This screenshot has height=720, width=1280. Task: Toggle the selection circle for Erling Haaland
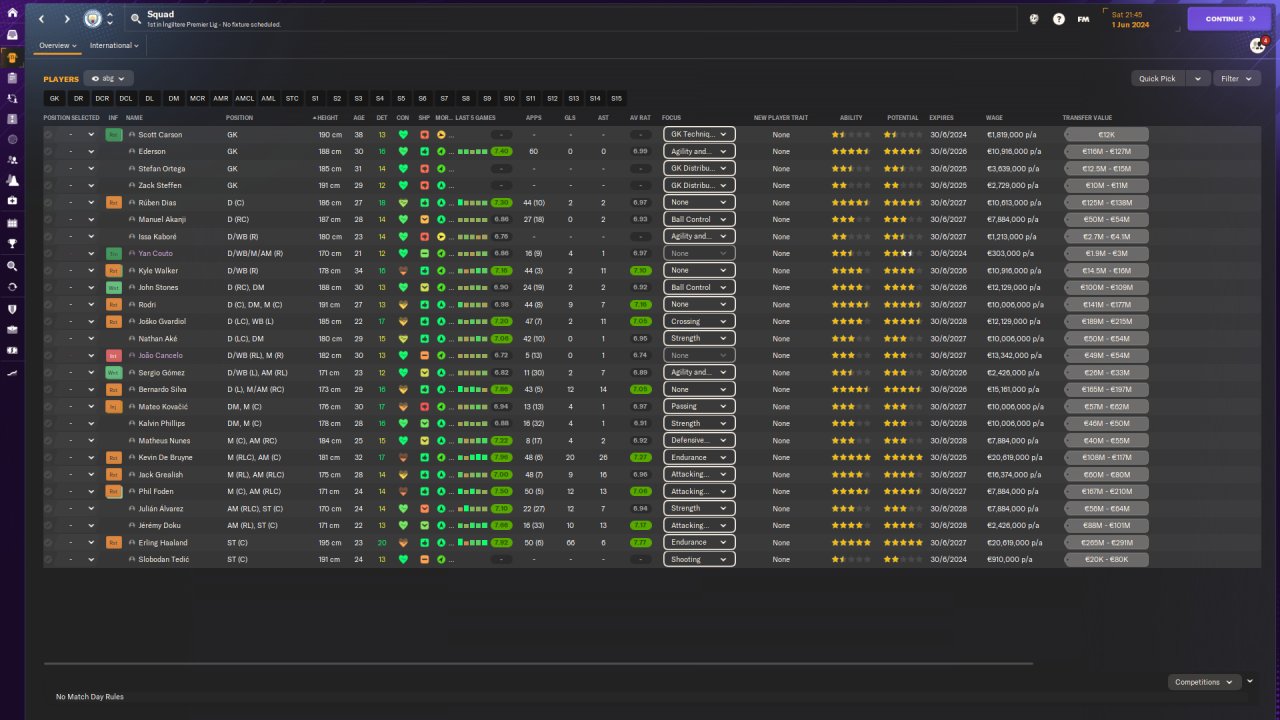click(x=48, y=542)
